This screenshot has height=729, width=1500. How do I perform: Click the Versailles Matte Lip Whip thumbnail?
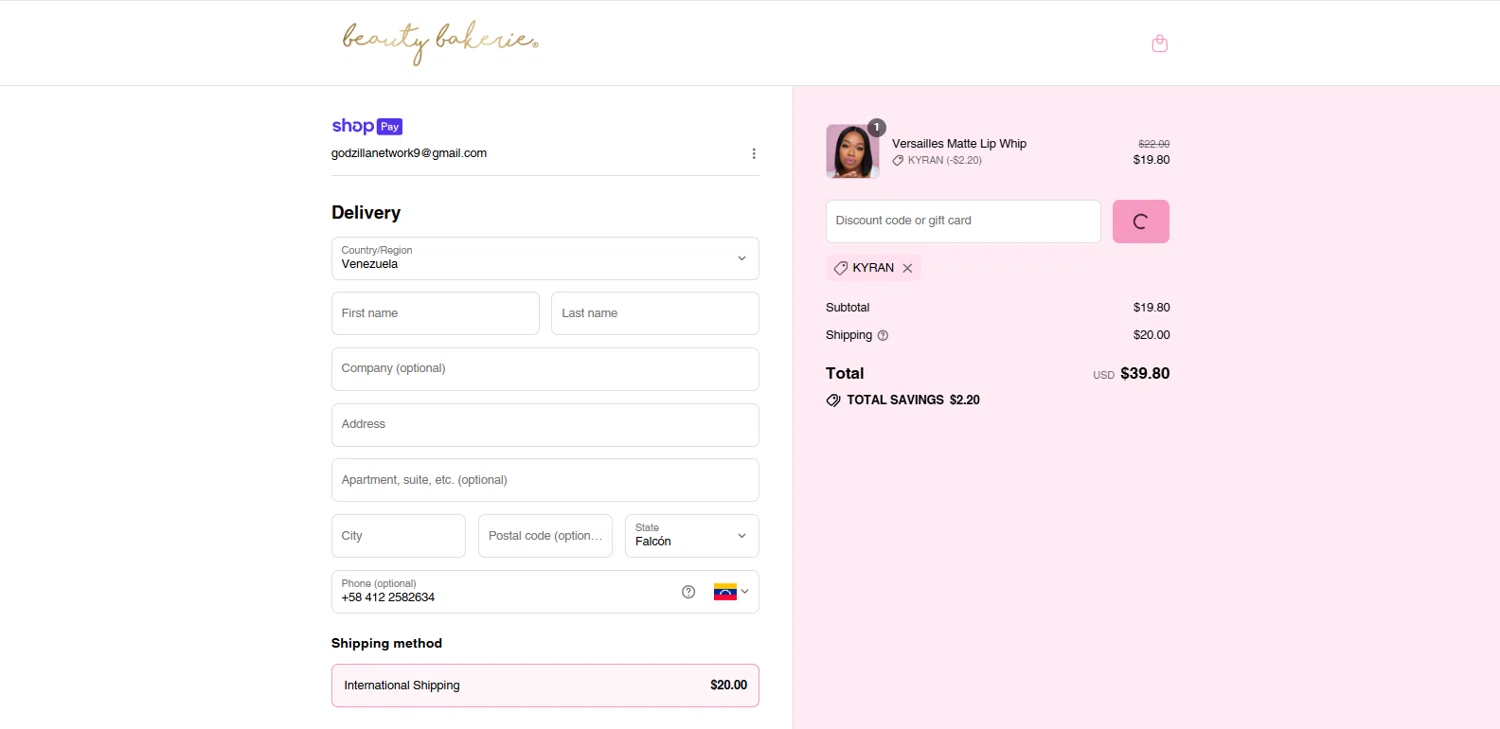click(x=852, y=151)
